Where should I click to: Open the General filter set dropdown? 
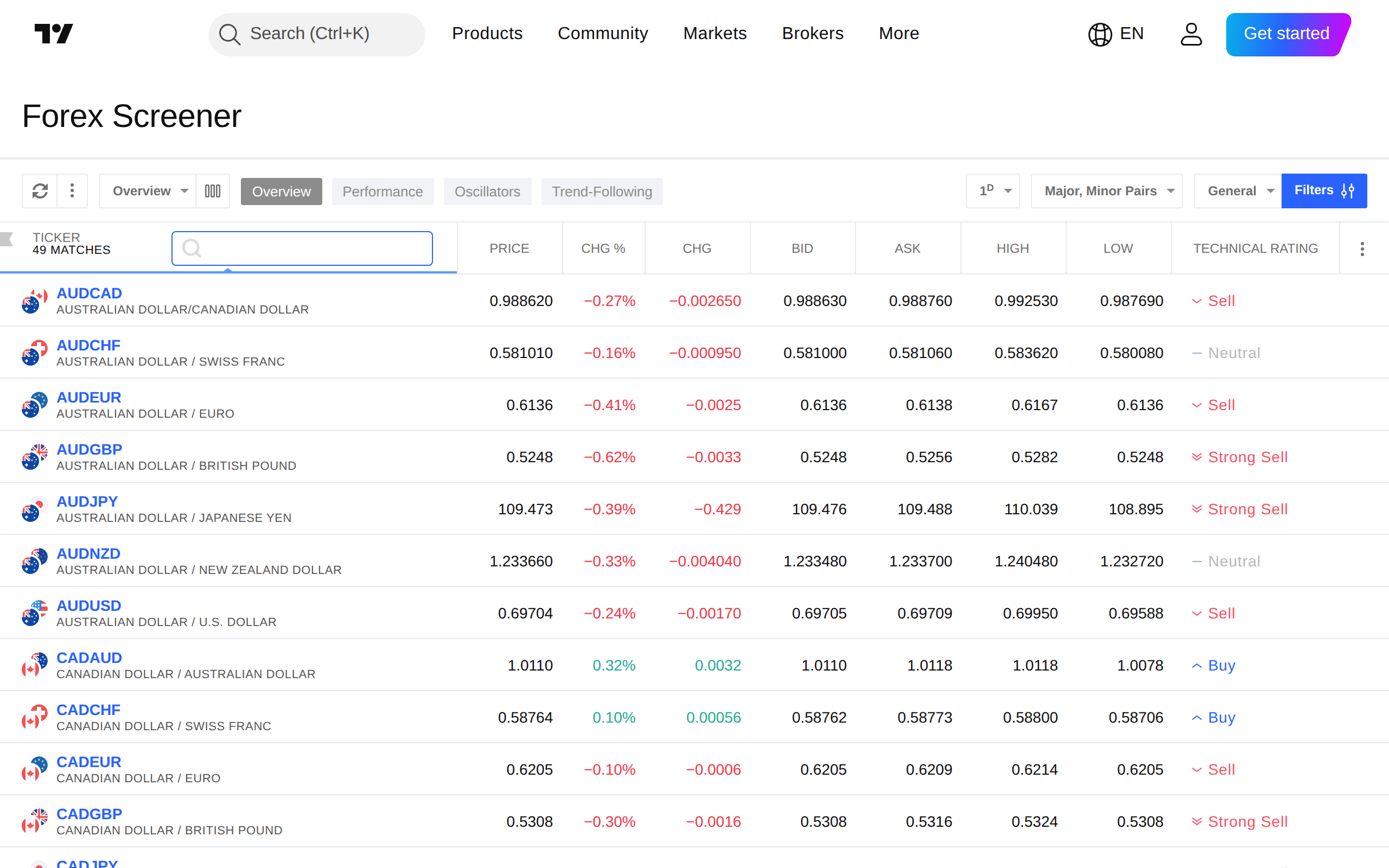[x=1238, y=190]
